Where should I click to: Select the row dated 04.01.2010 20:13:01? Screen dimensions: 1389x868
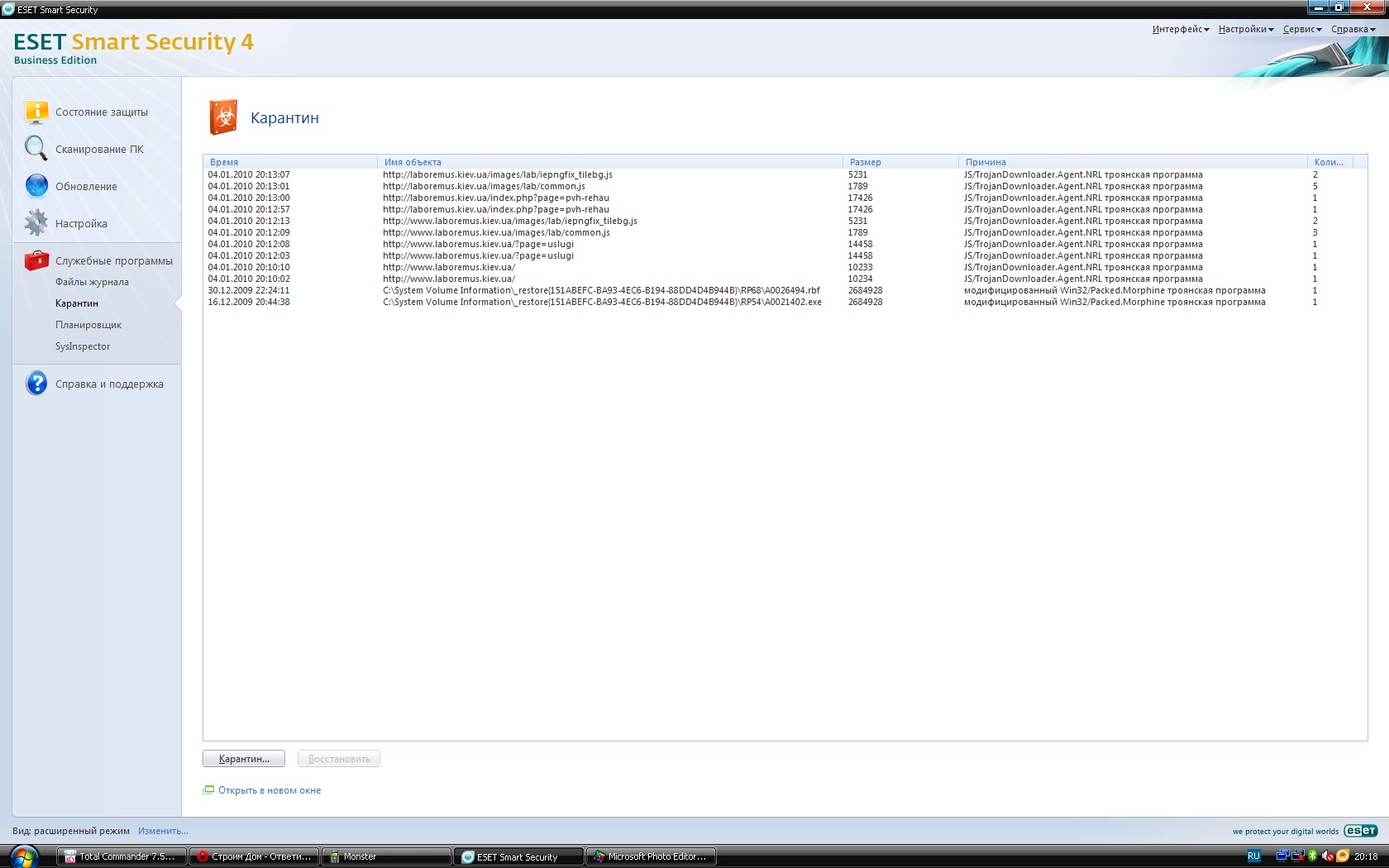point(785,186)
